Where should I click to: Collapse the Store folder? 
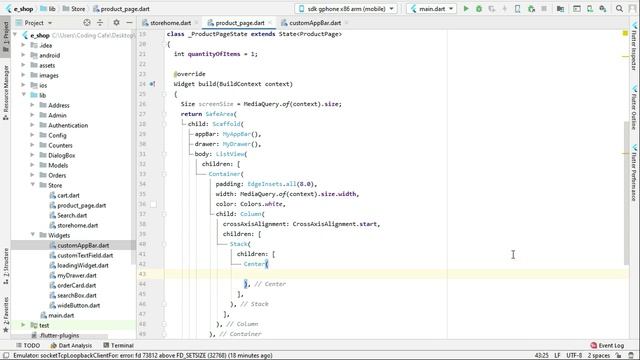(x=33, y=185)
